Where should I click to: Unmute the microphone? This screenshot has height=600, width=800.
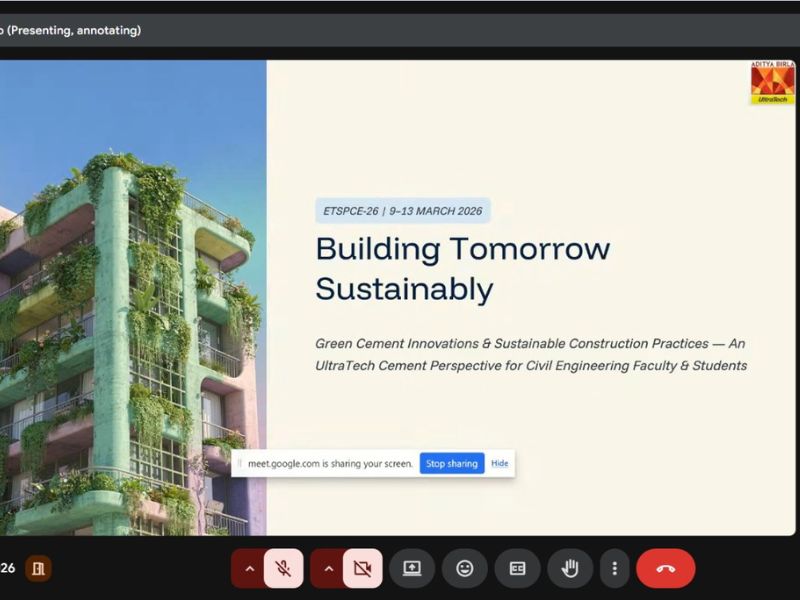coord(284,569)
